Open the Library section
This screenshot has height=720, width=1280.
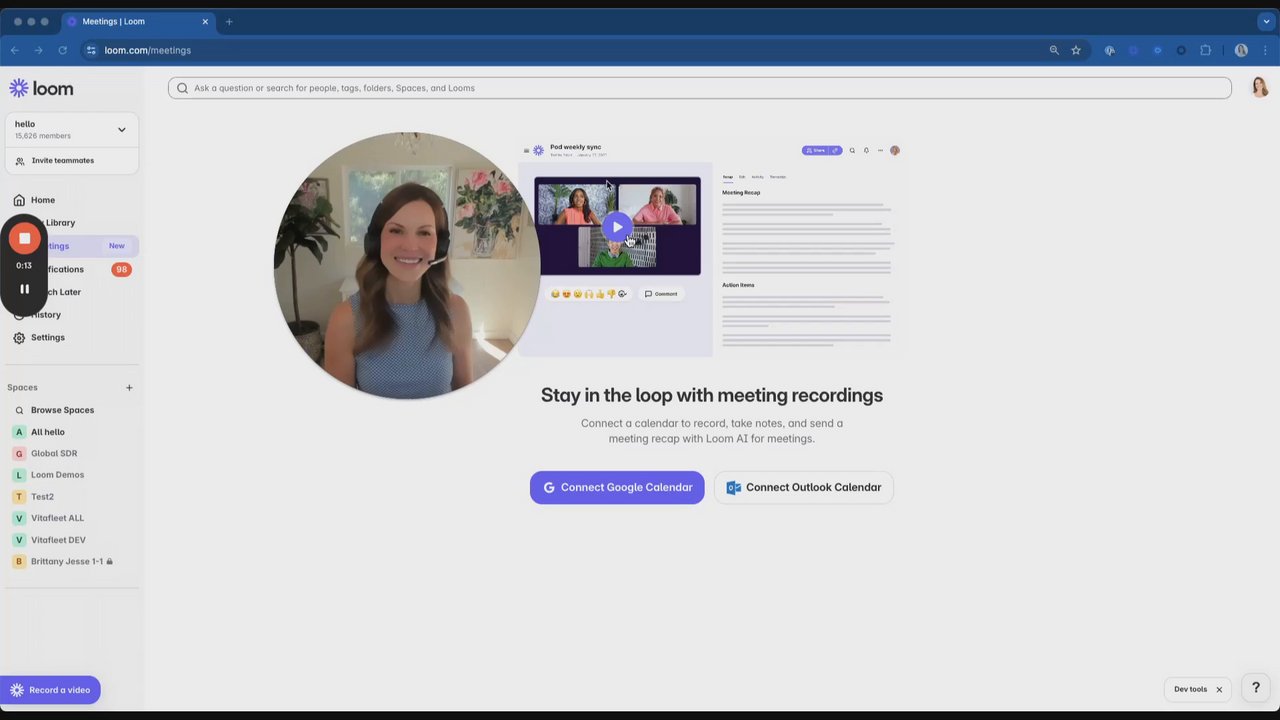[x=60, y=223]
